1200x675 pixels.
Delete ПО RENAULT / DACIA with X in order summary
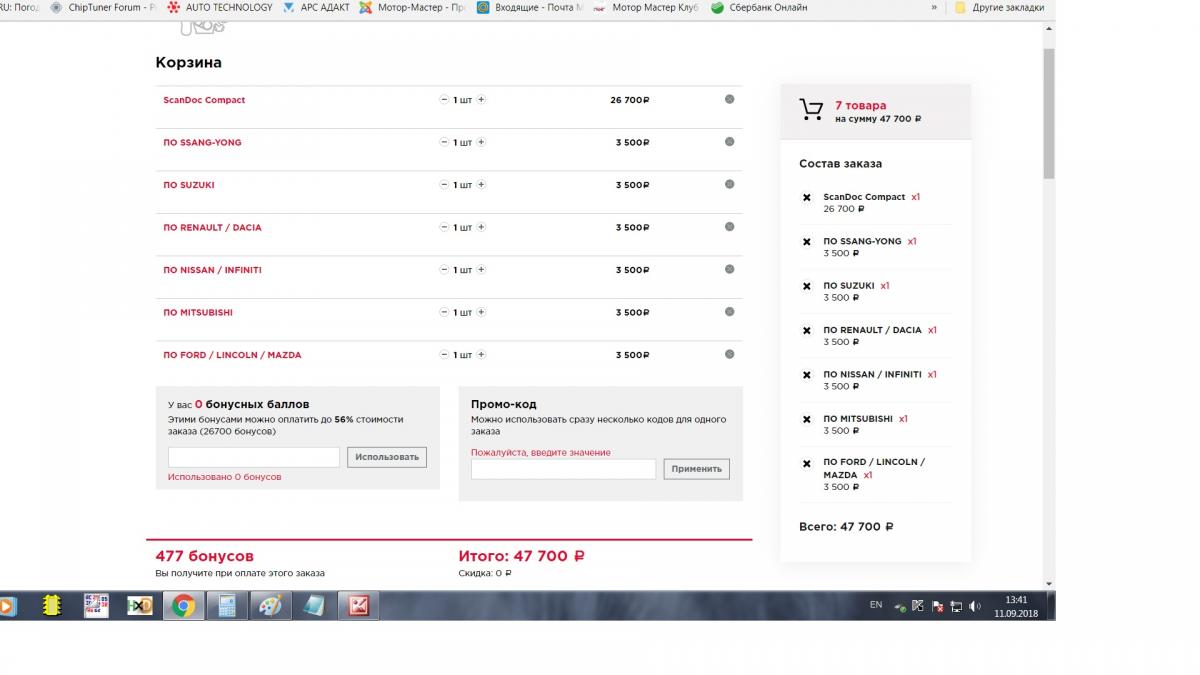coord(807,330)
